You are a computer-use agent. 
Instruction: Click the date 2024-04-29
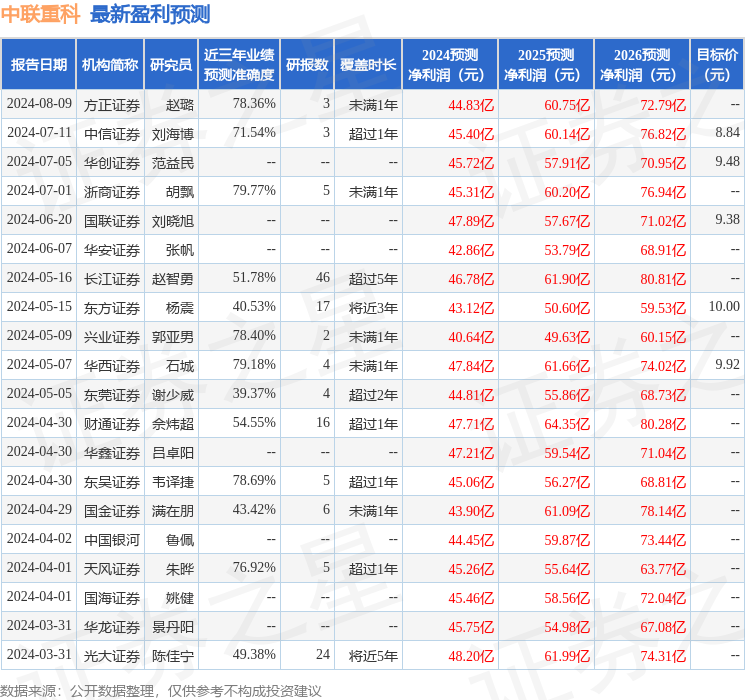pos(39,509)
